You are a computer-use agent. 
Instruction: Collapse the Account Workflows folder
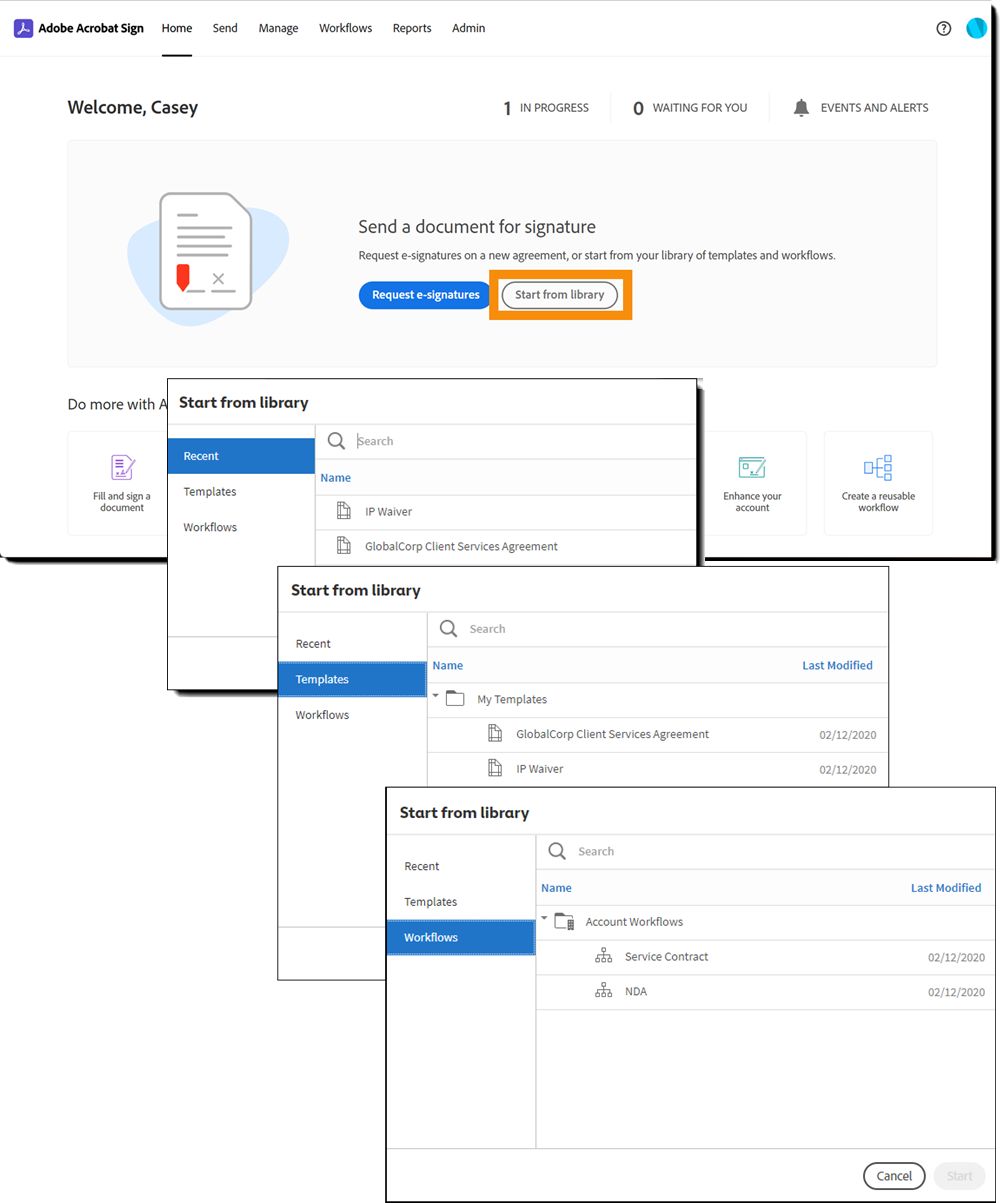545,918
